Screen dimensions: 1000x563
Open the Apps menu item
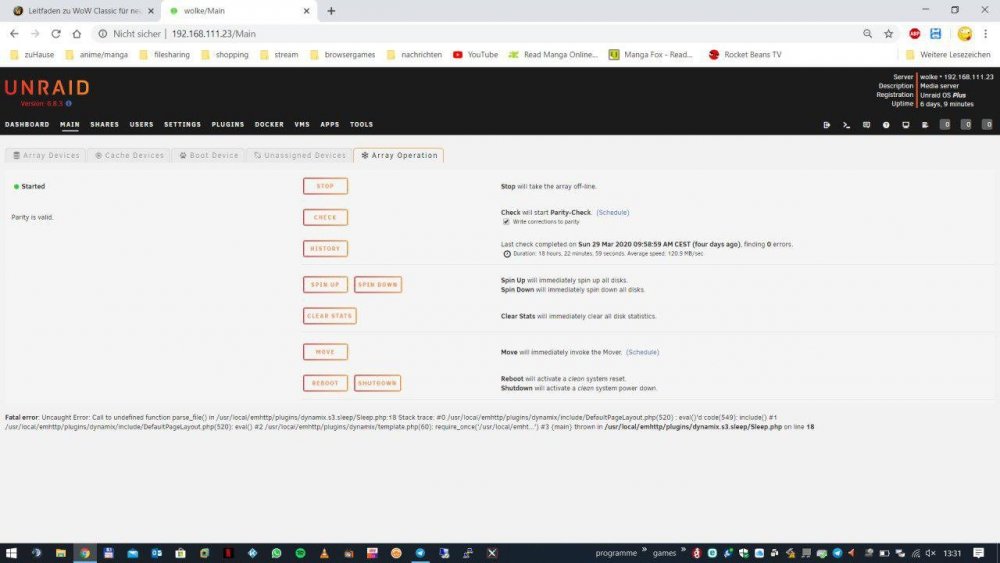click(x=330, y=125)
